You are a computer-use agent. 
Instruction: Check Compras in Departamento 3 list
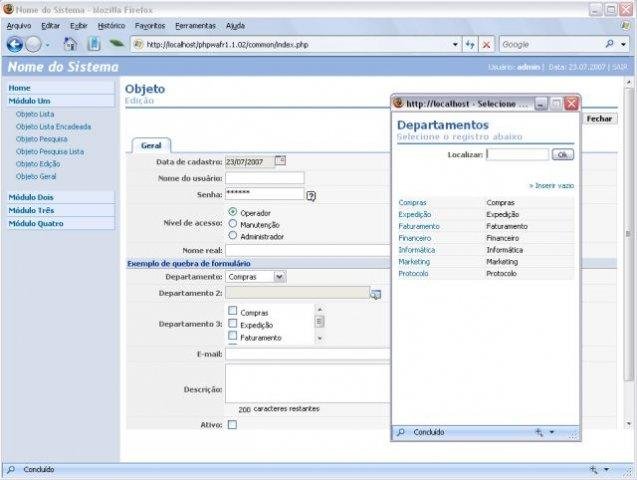tap(232, 311)
